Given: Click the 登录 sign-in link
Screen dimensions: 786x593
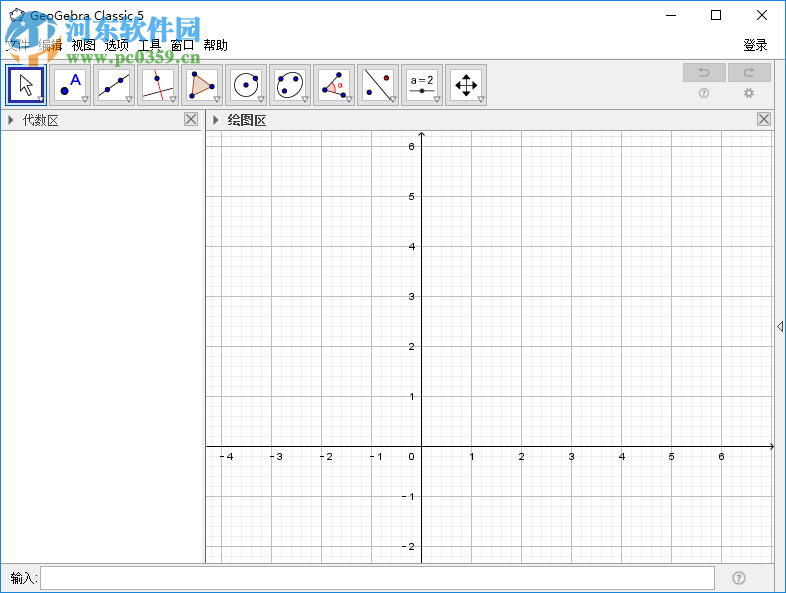Looking at the screenshot, I should pyautogui.click(x=755, y=45).
